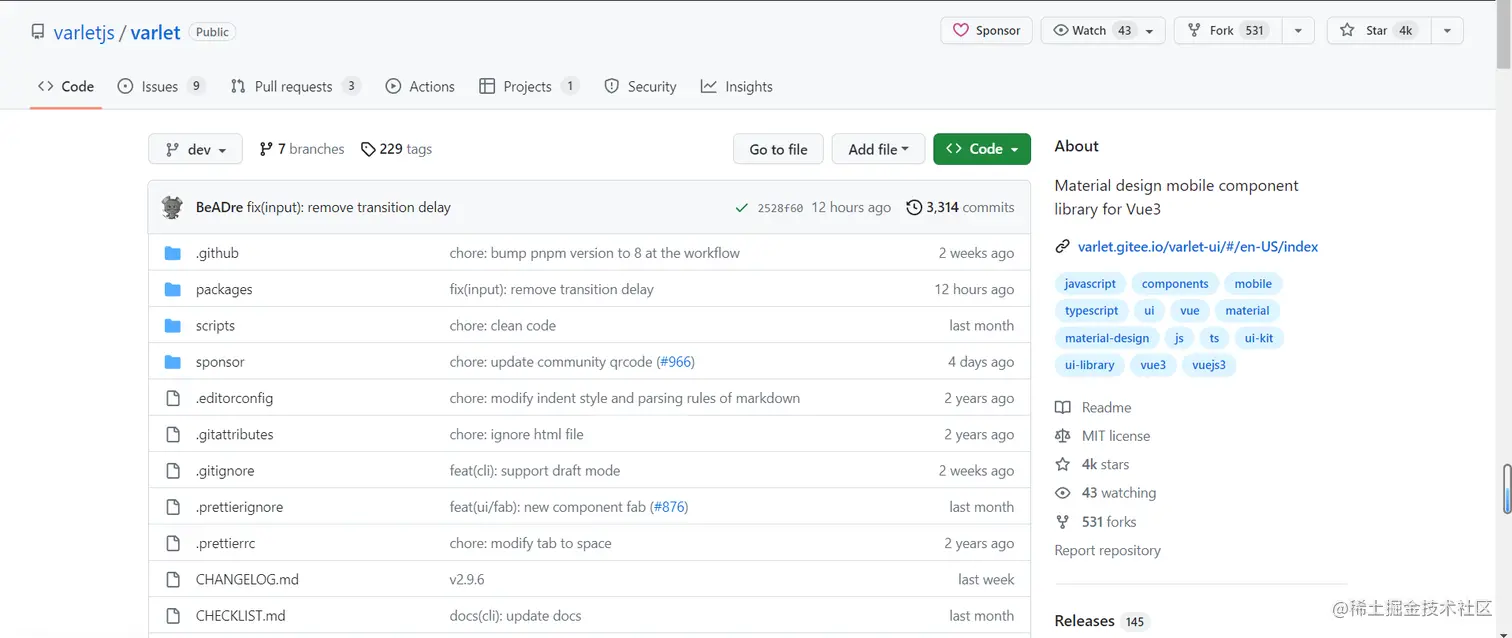Image resolution: width=1512 pixels, height=638 pixels.
Task: Click the green check status icon
Action: click(741, 208)
